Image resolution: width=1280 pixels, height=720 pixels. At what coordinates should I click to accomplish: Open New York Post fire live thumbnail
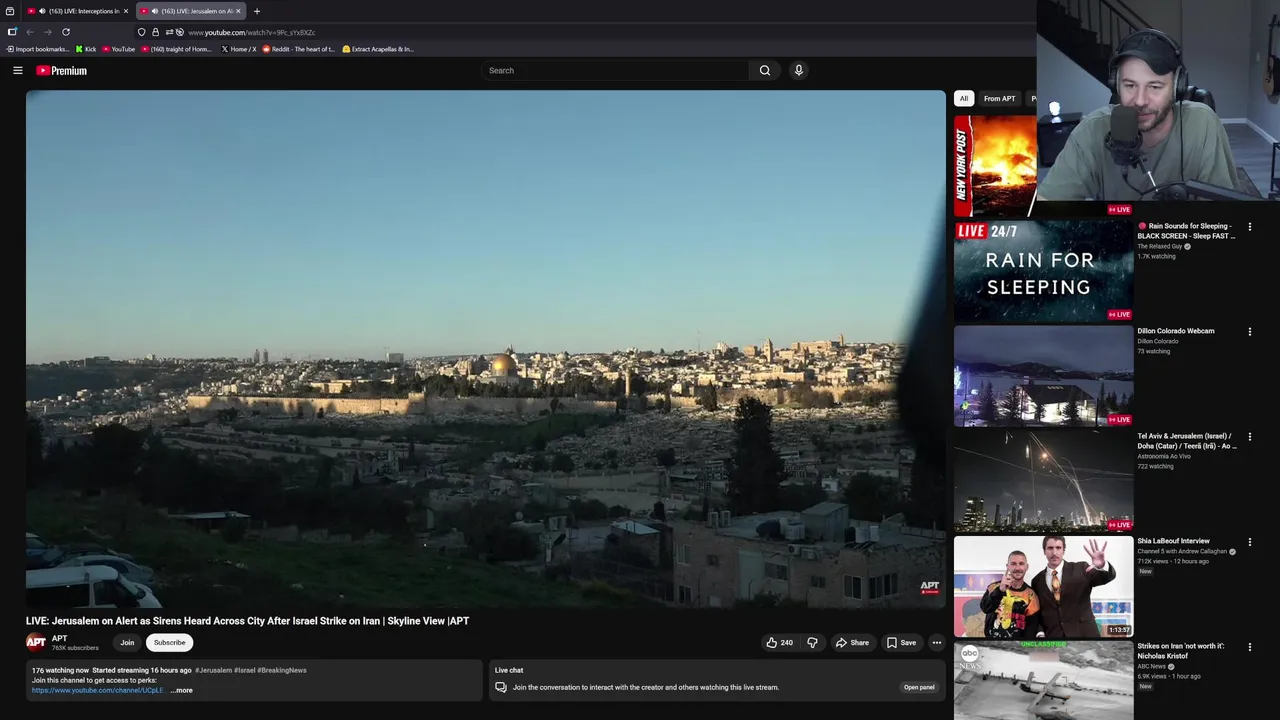pos(995,166)
